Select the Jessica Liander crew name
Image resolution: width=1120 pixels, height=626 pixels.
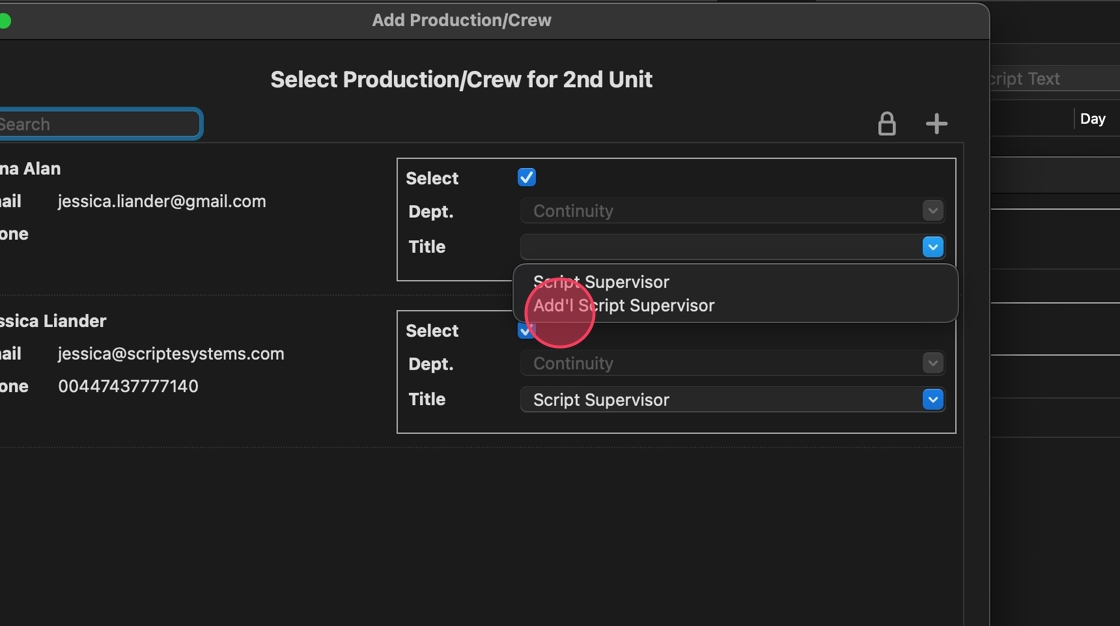52,321
